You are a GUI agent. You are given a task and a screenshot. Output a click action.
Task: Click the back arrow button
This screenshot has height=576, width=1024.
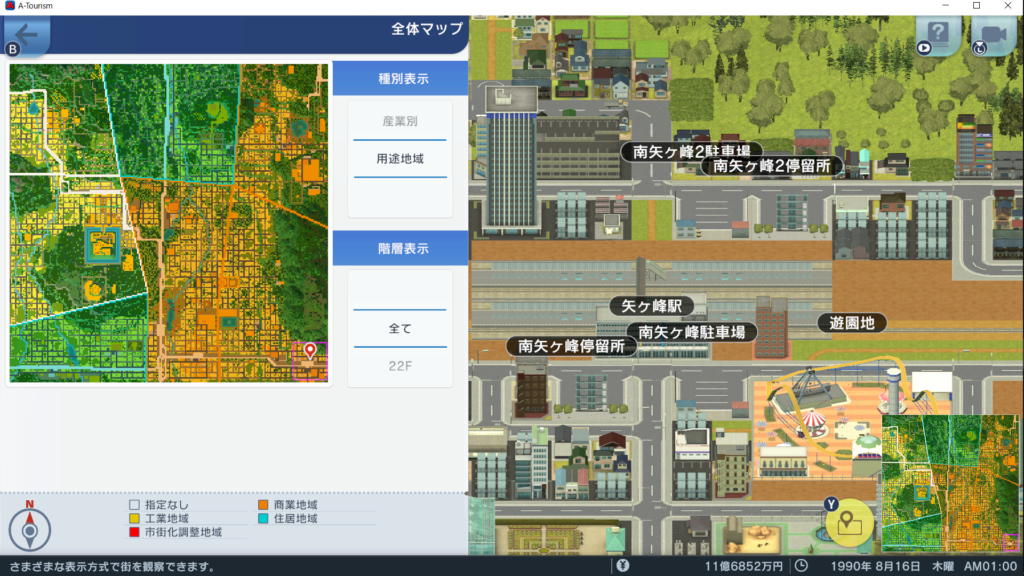click(x=24, y=35)
